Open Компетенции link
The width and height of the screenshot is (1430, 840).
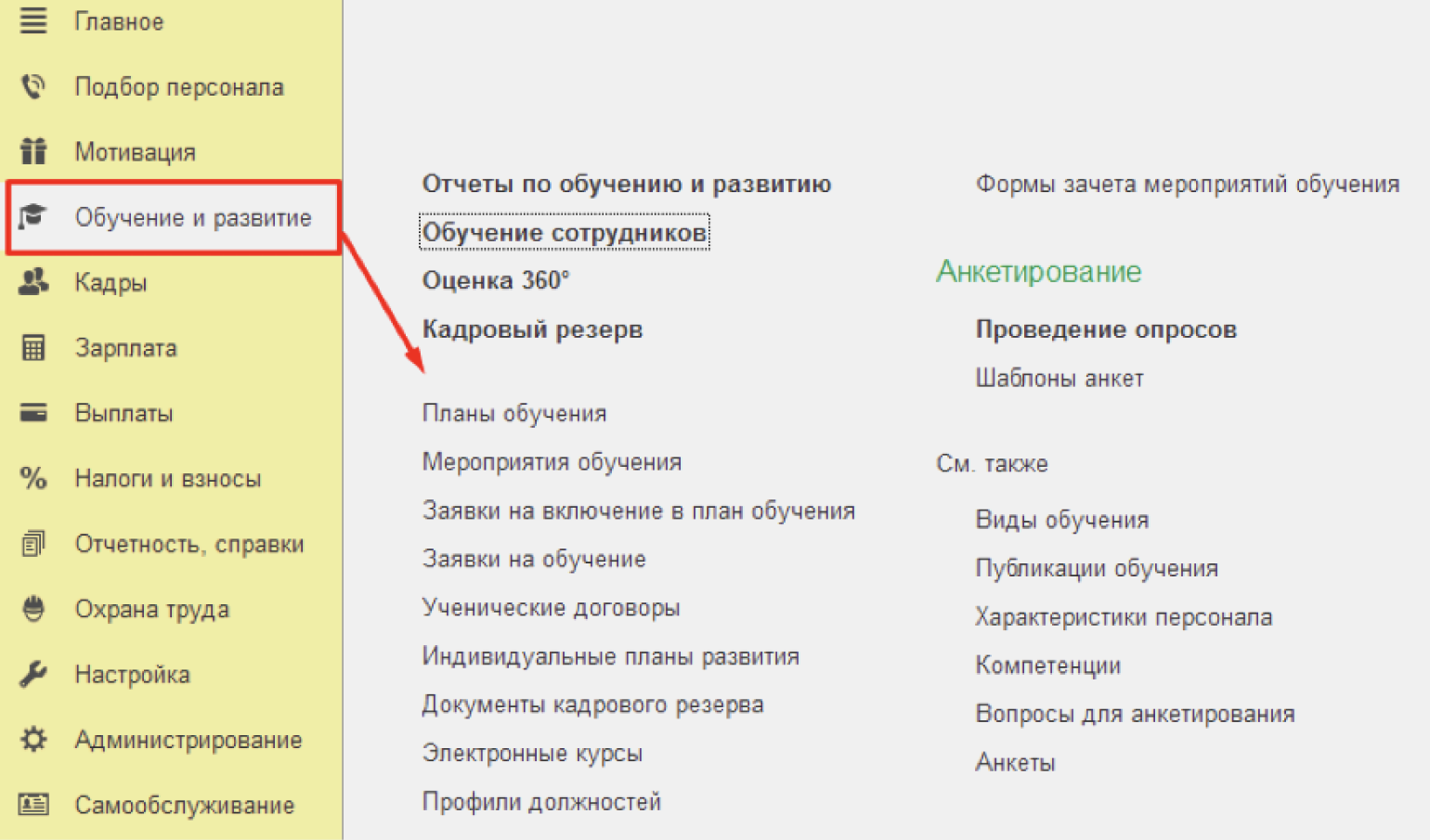1048,666
